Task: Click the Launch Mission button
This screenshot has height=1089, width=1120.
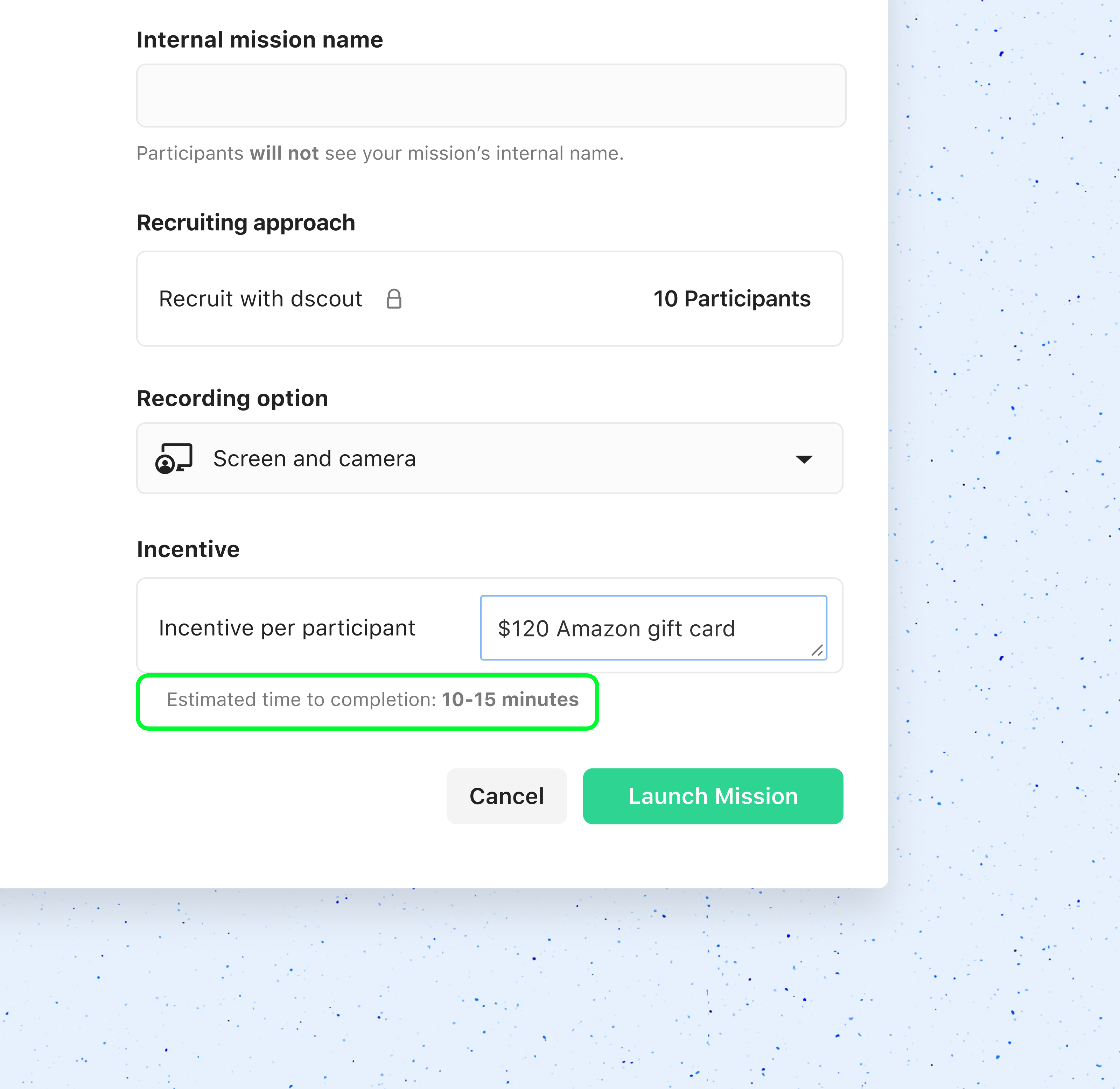Action: [x=712, y=796]
